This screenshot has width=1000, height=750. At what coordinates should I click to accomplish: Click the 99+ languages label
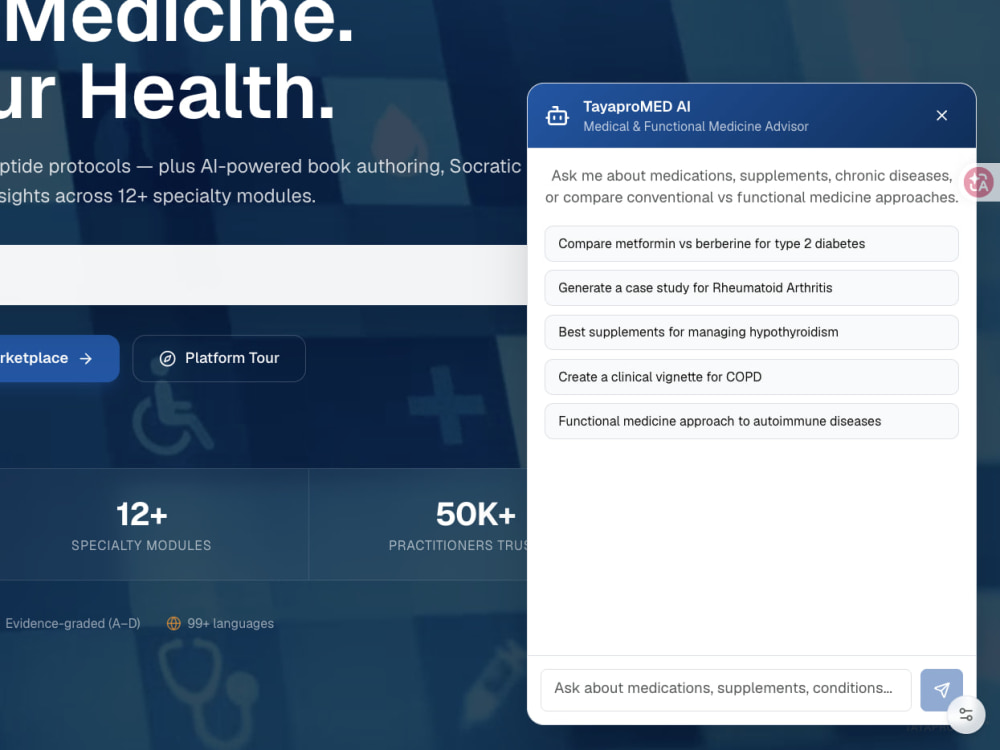230,623
